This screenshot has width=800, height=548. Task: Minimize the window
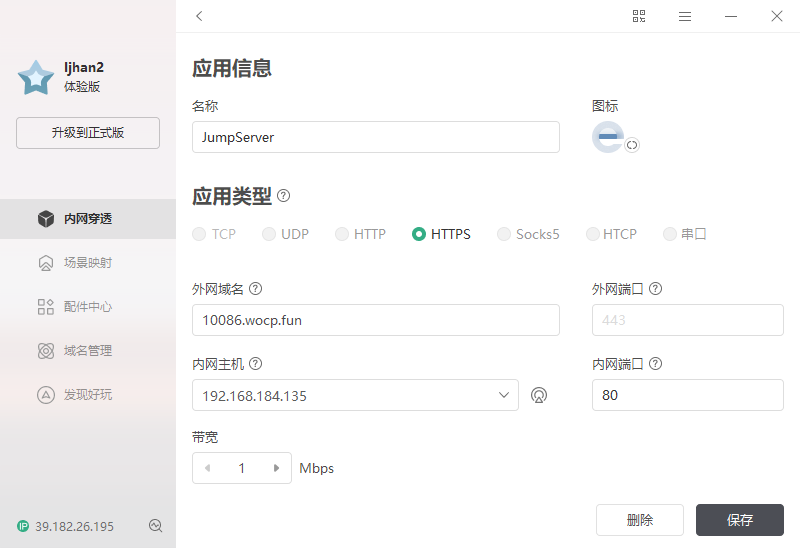731,16
